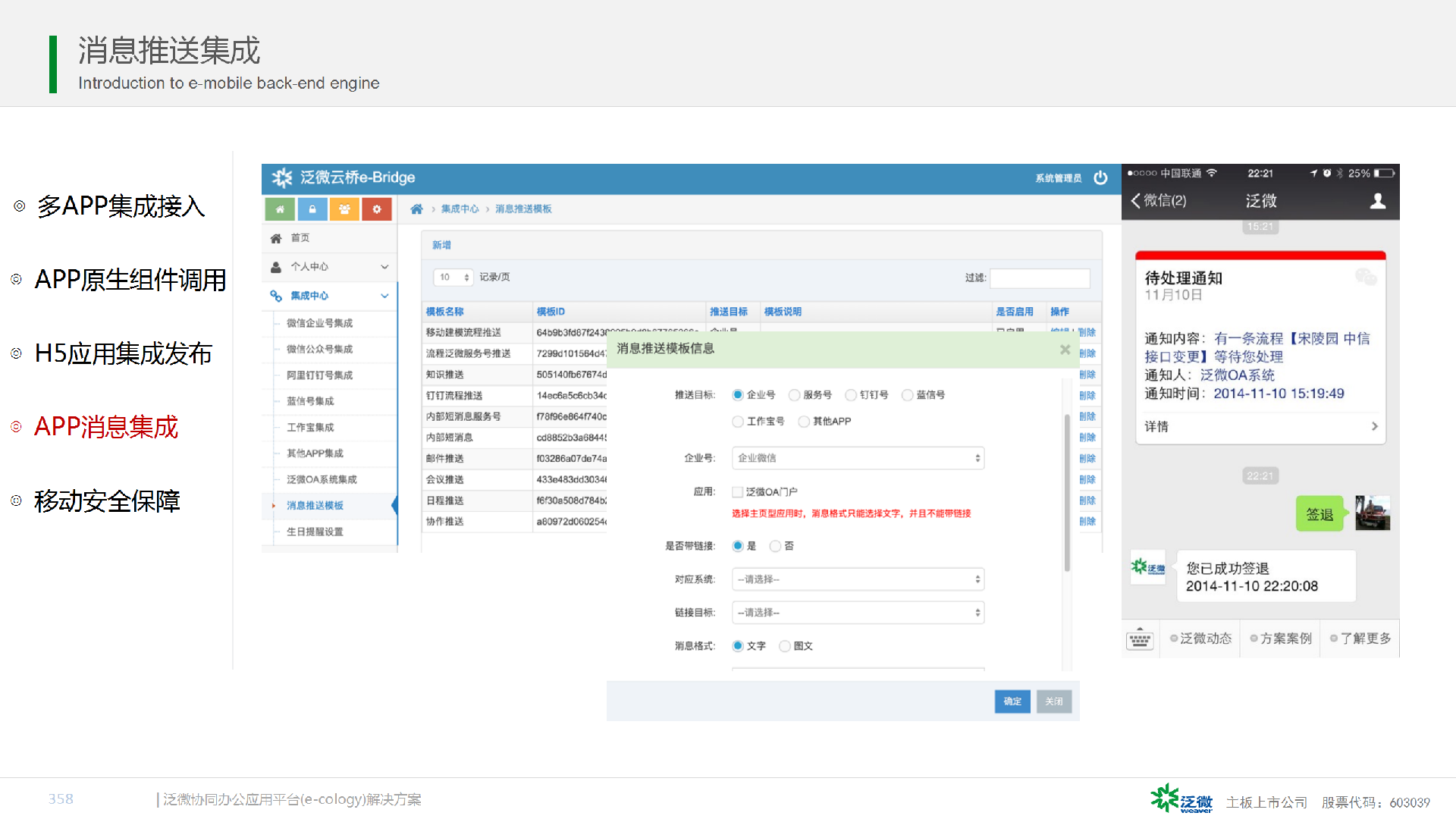Tap the 泛微 avatar beside sign-out message
Image resolution: width=1456 pixels, height=819 pixels.
[x=1147, y=567]
